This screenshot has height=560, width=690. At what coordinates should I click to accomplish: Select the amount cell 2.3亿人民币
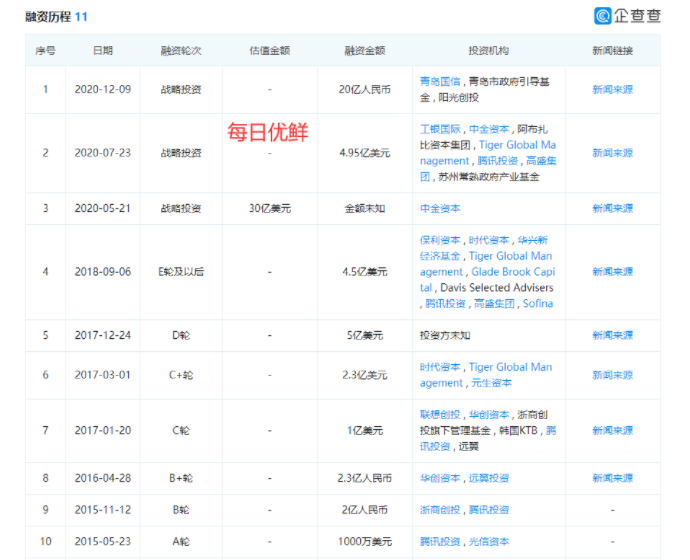(x=365, y=478)
